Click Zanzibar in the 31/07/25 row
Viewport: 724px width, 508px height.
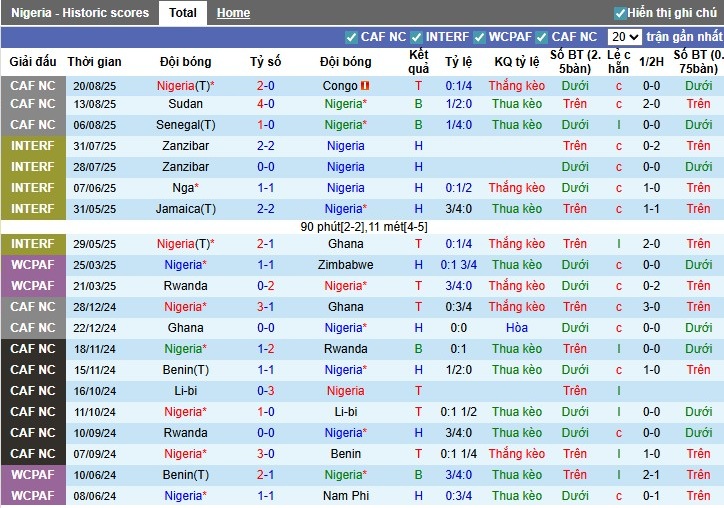(x=185, y=146)
